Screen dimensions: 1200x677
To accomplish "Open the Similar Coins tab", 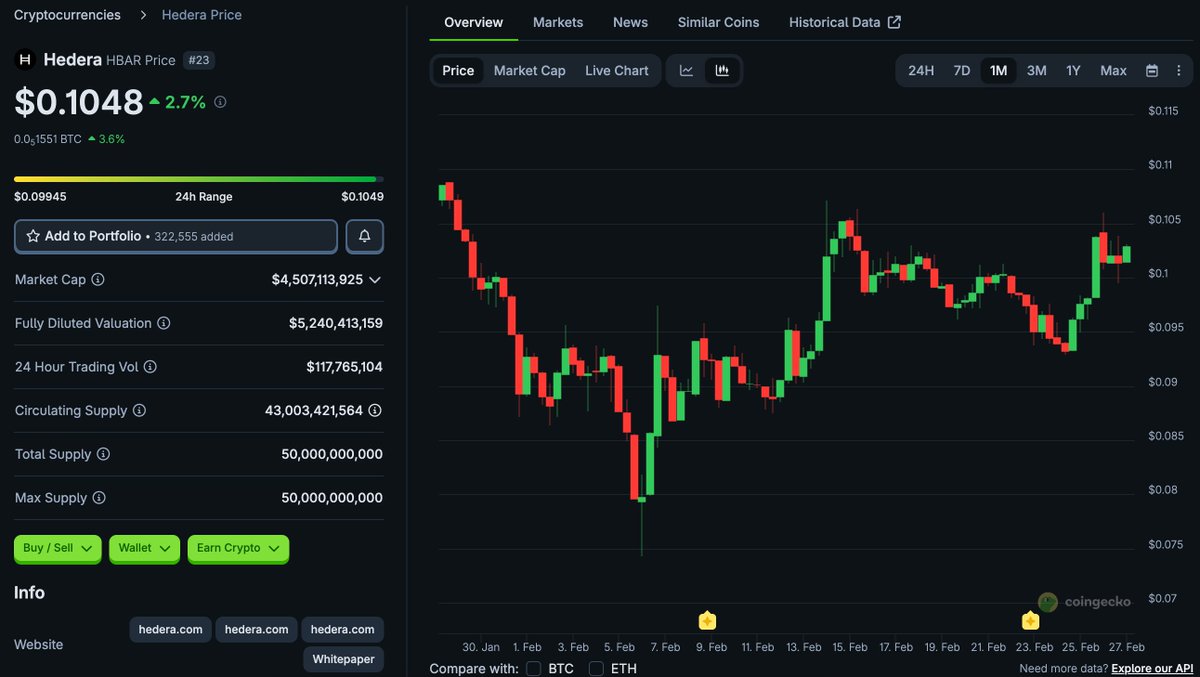I will point(718,22).
